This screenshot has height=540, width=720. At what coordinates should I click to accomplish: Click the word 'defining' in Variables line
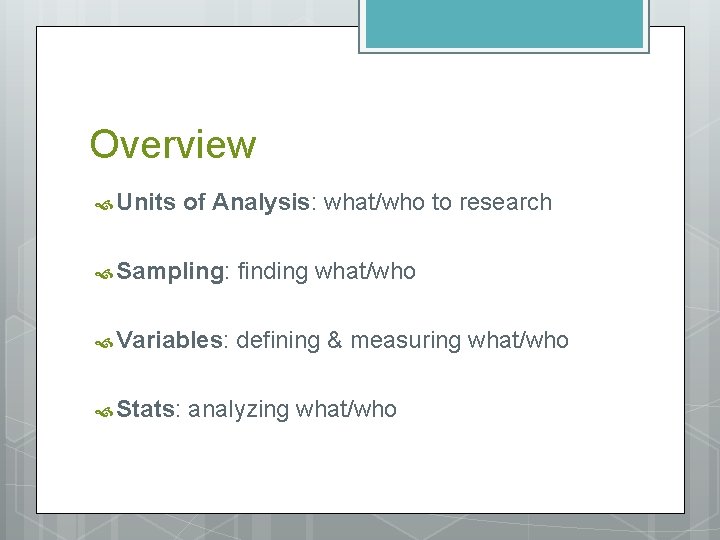(278, 341)
